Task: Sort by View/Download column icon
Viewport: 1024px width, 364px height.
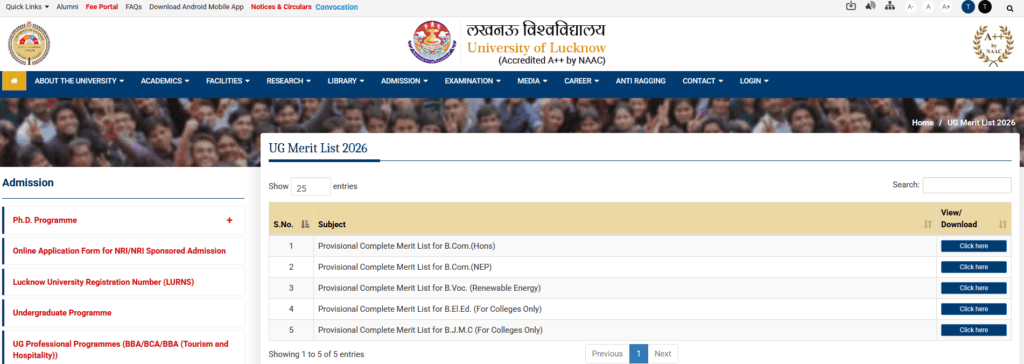Action: click(1002, 224)
